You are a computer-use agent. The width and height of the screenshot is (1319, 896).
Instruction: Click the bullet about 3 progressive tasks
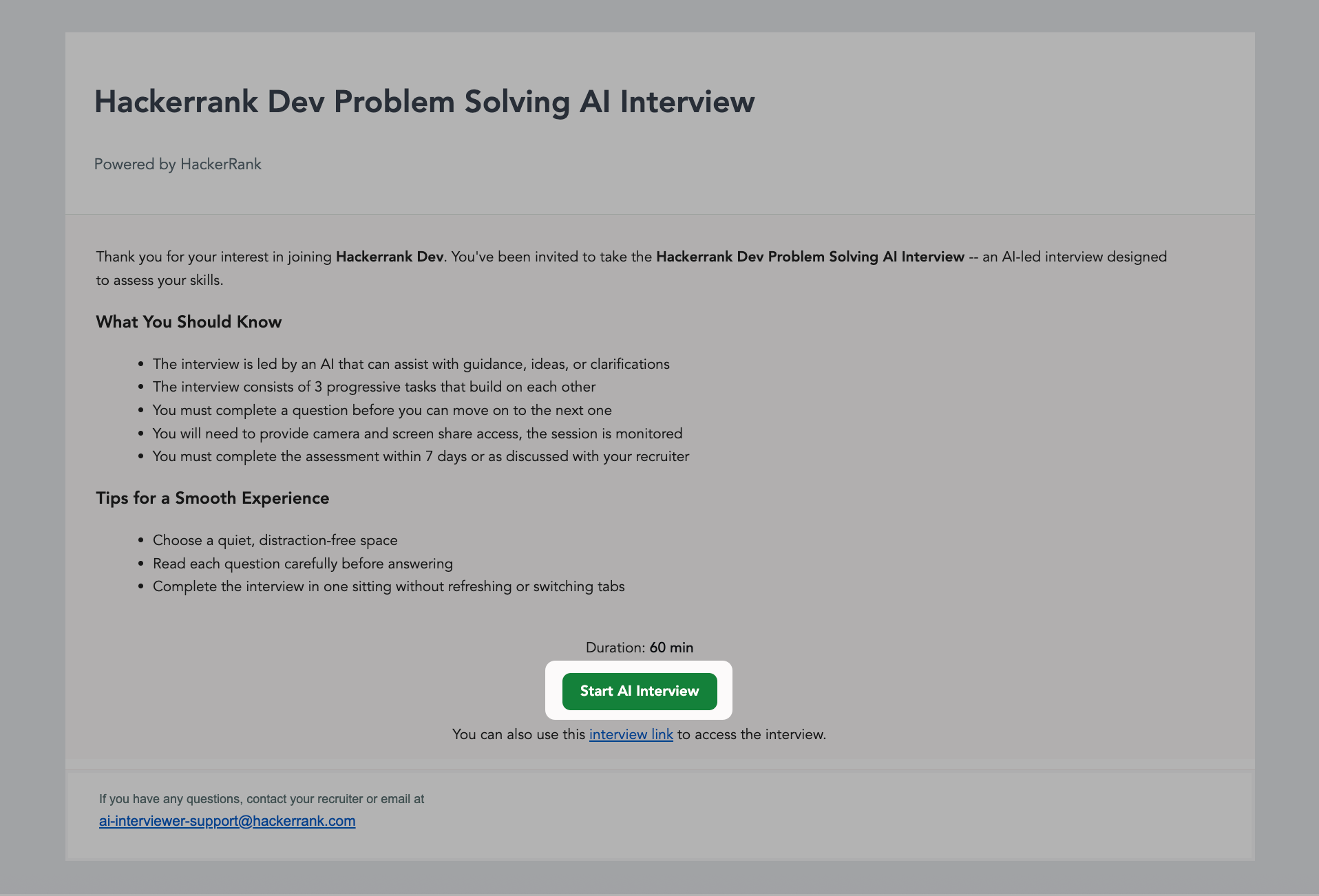point(374,387)
